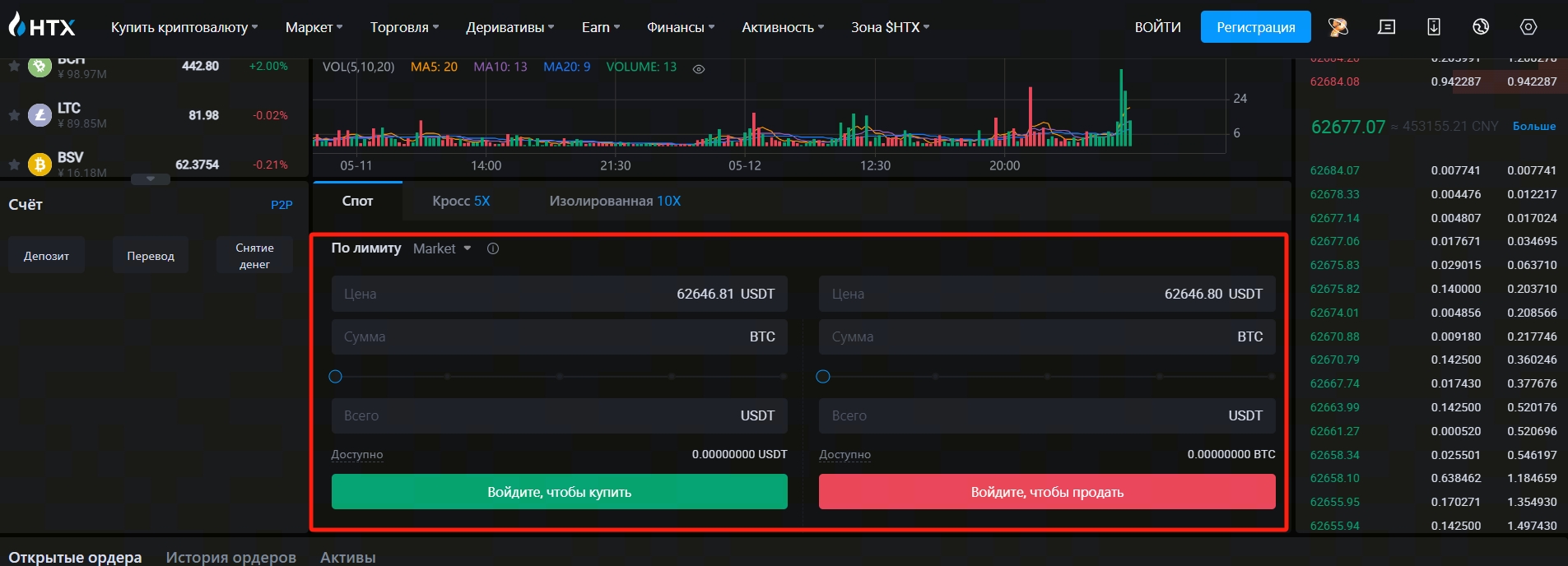This screenshot has width=1568, height=566.
Task: Toggle favorite star for LTC
Action: pyautogui.click(x=14, y=115)
